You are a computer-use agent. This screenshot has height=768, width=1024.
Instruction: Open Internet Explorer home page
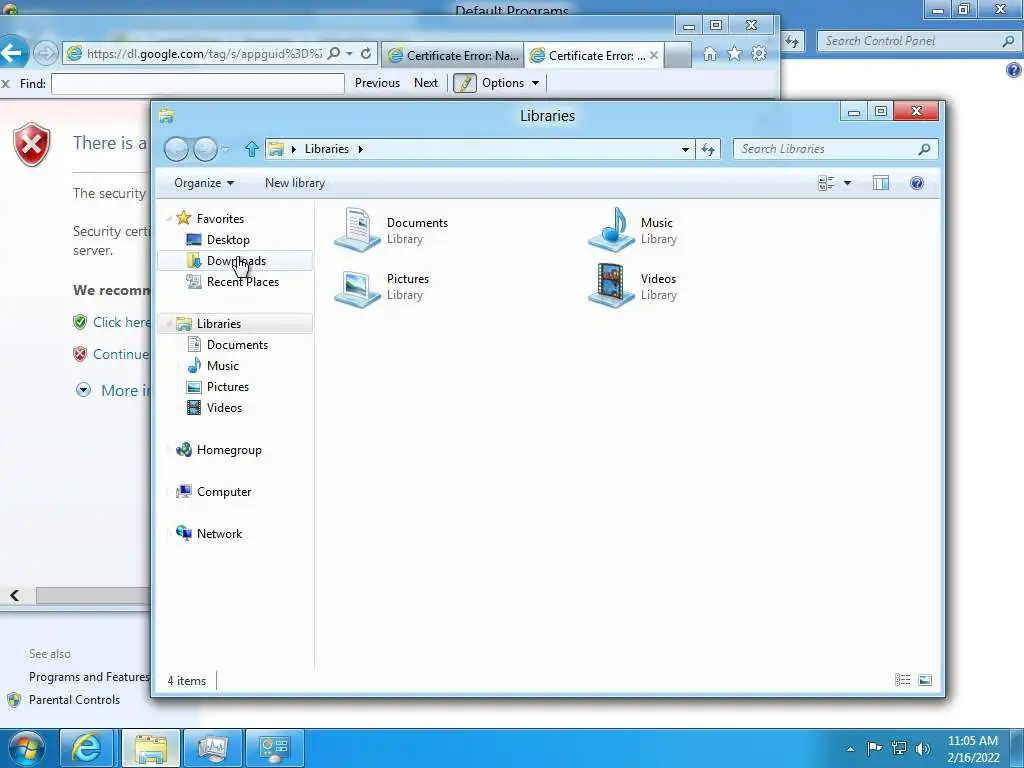point(710,54)
